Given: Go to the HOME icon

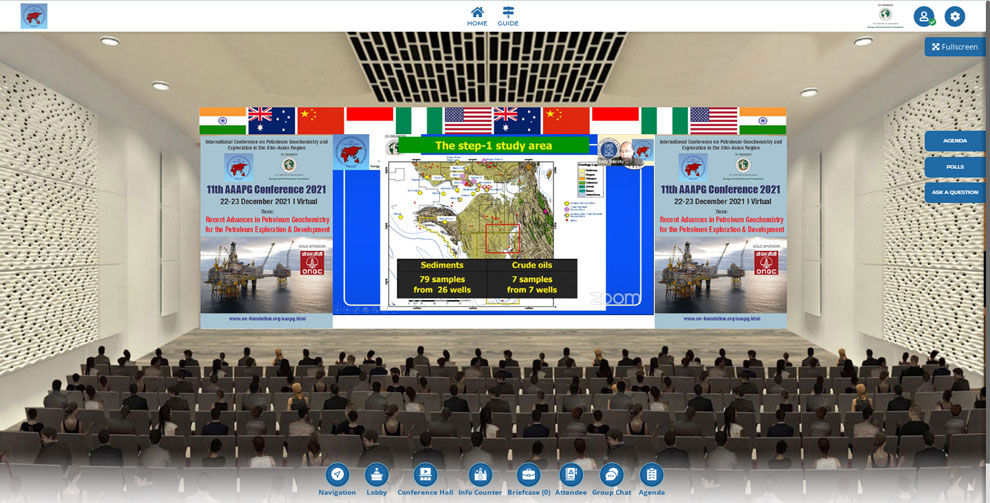Looking at the screenshot, I should (477, 16).
